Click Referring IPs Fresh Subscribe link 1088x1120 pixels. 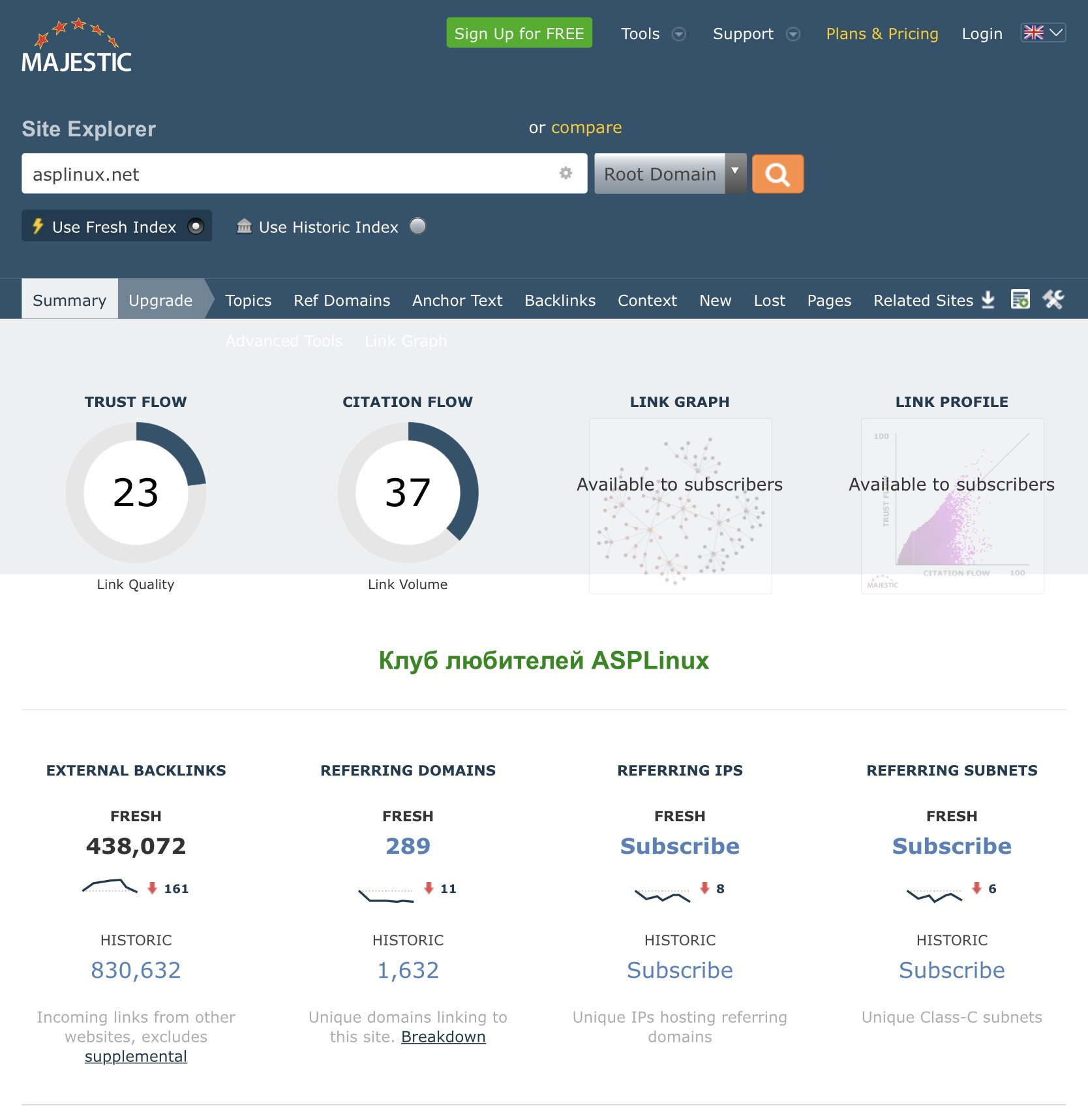[x=680, y=846]
